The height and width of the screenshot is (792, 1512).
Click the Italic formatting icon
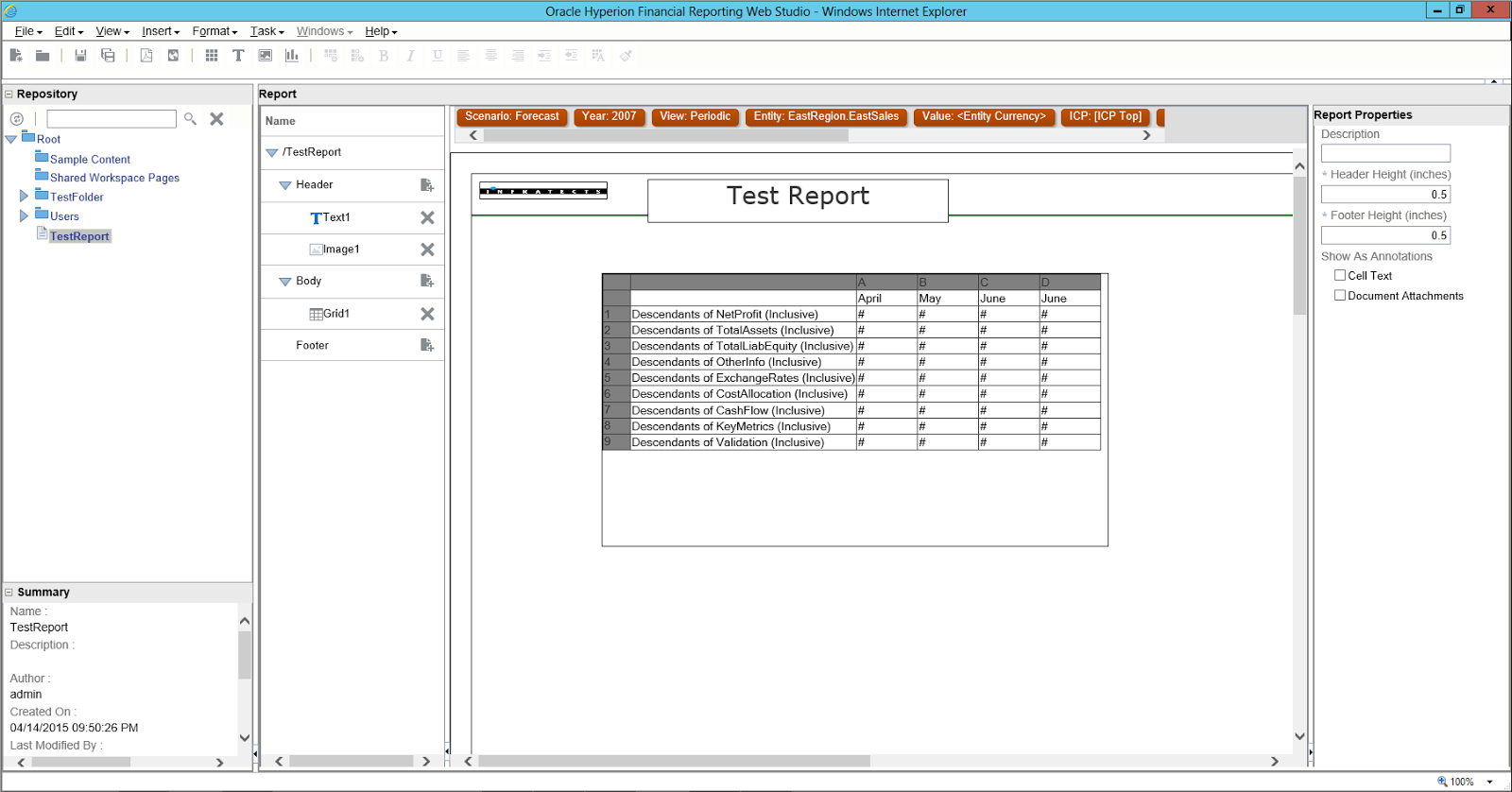tap(410, 56)
